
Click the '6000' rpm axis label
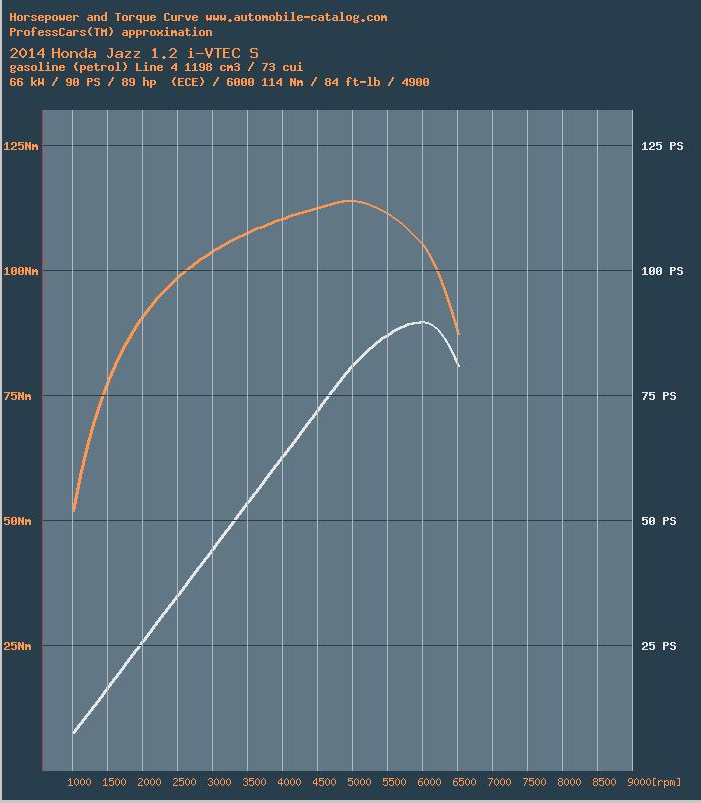pyautogui.click(x=429, y=782)
